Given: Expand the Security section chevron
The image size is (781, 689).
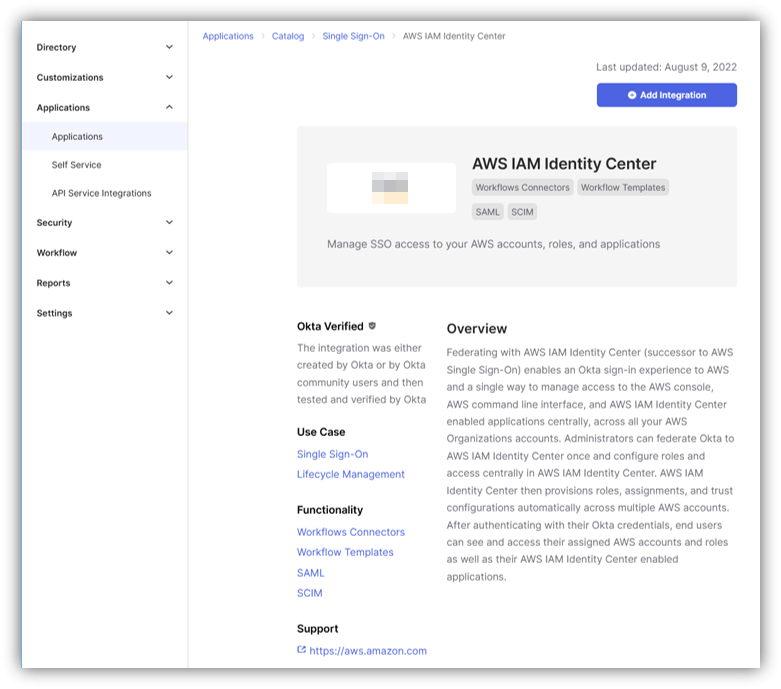Looking at the screenshot, I should [x=169, y=222].
